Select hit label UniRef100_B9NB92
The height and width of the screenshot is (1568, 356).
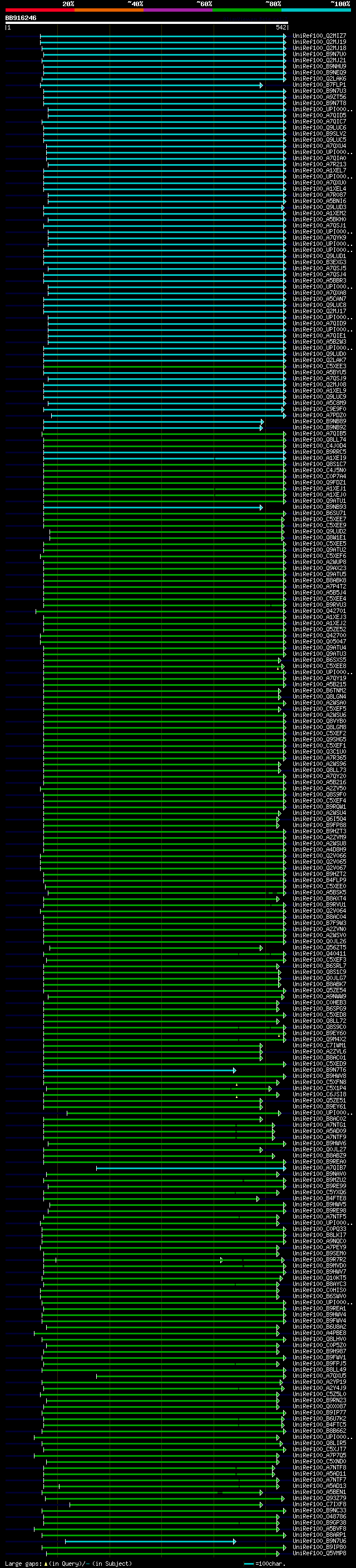[319, 427]
